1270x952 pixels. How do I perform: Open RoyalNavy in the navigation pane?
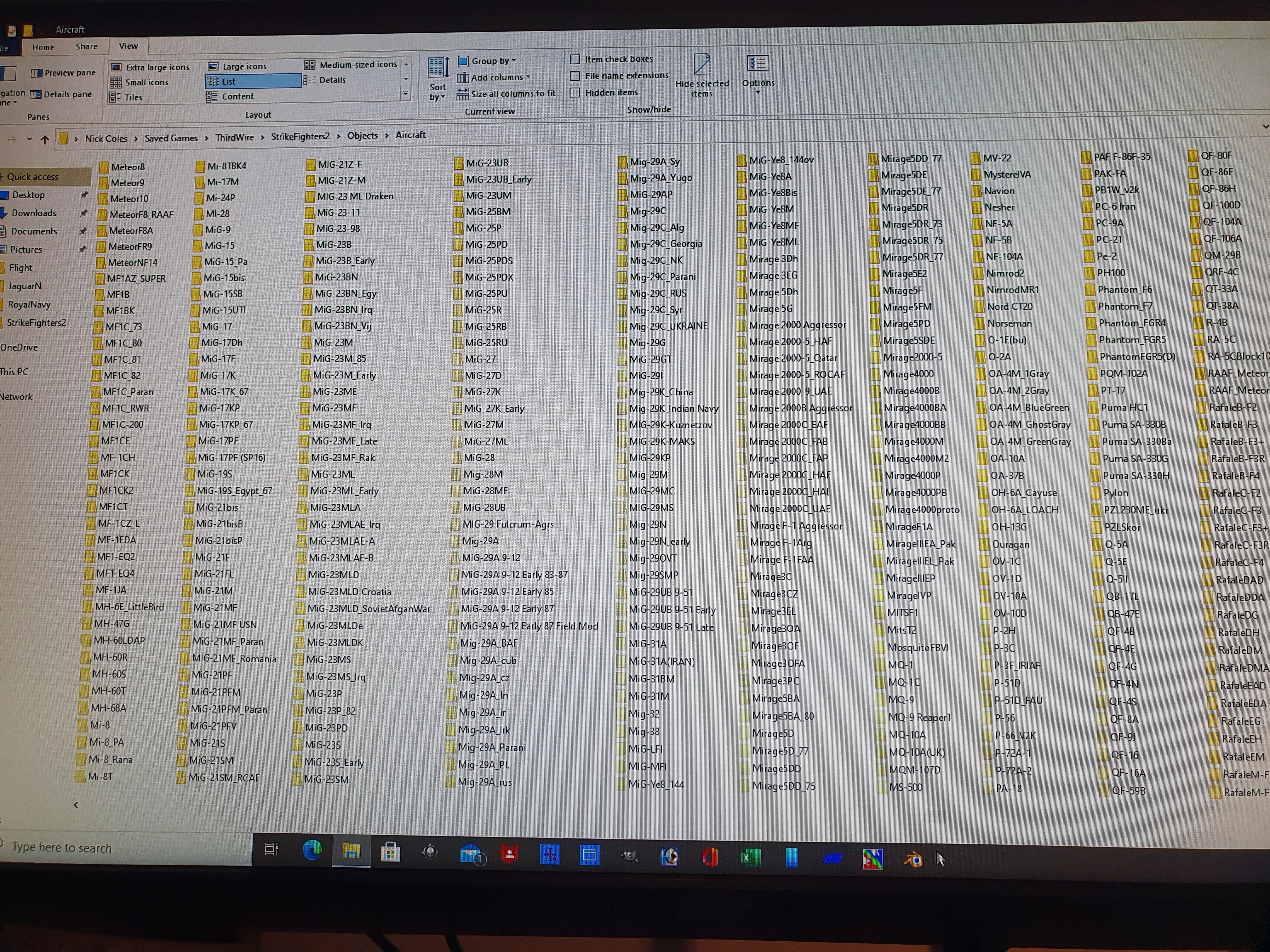coord(29,304)
